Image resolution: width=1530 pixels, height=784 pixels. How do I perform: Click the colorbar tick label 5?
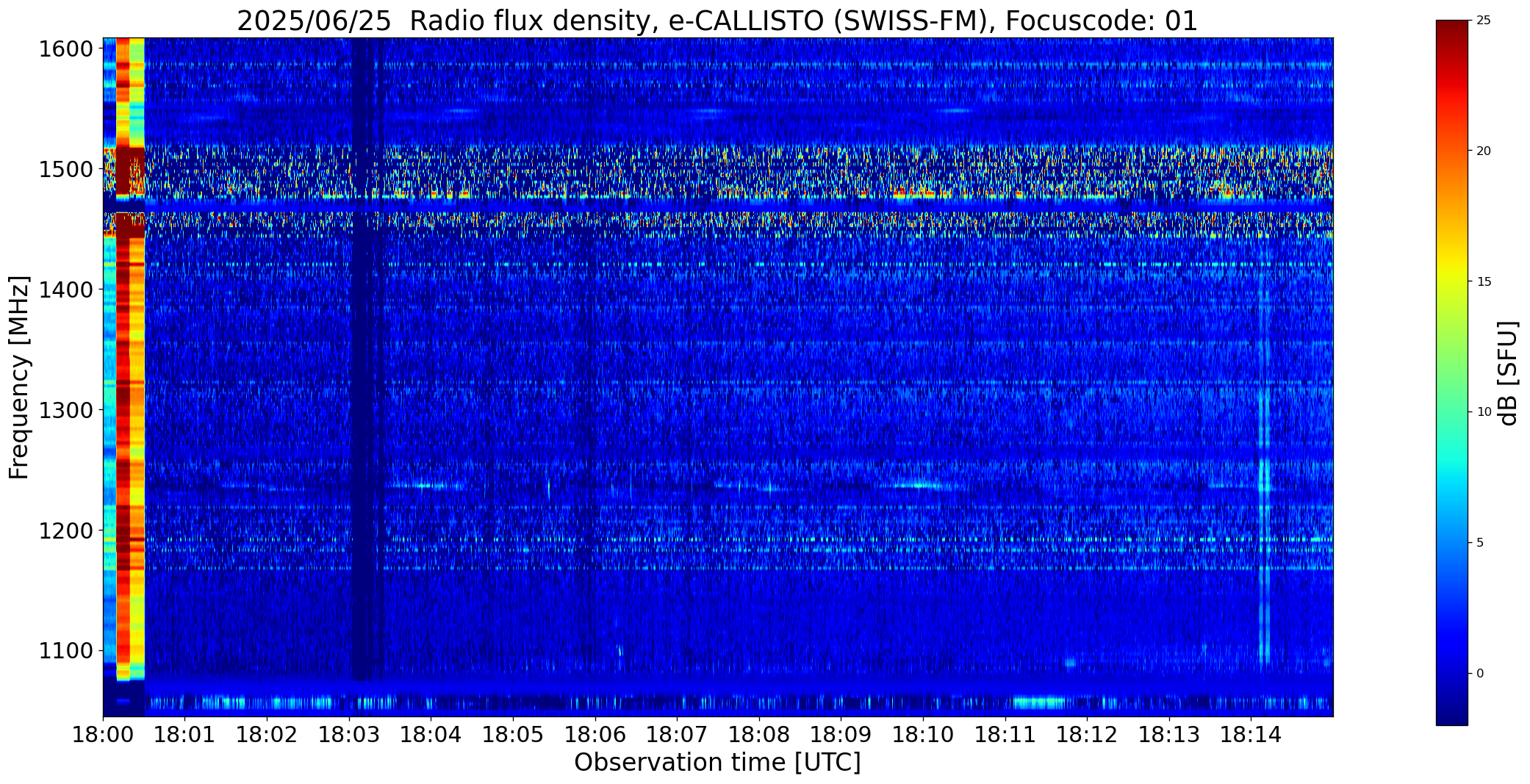tap(1480, 543)
